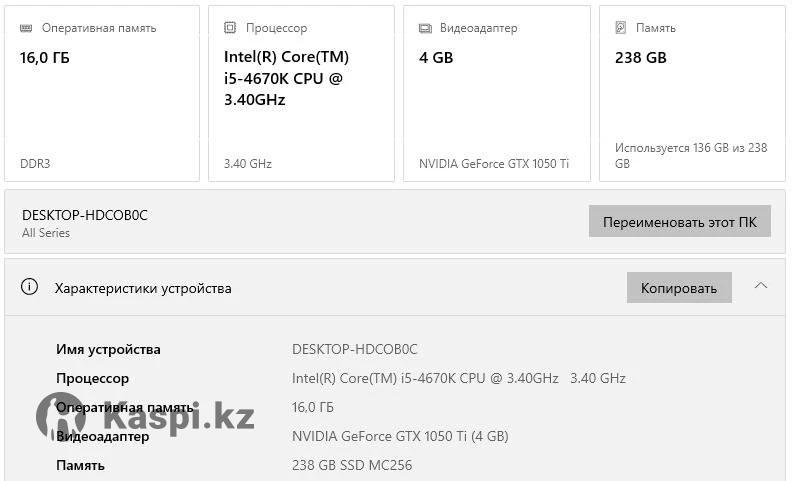The height and width of the screenshot is (481, 797).
Task: Click the Видеоадаптер display icon
Action: coord(425,28)
